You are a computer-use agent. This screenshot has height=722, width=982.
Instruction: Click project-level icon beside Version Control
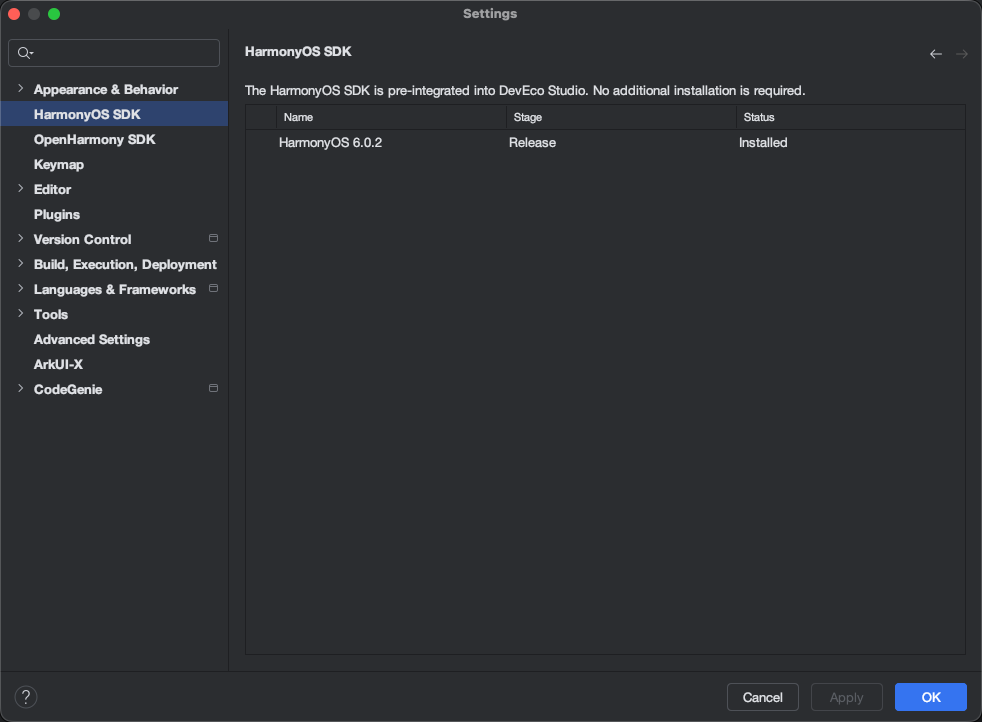[x=213, y=239]
